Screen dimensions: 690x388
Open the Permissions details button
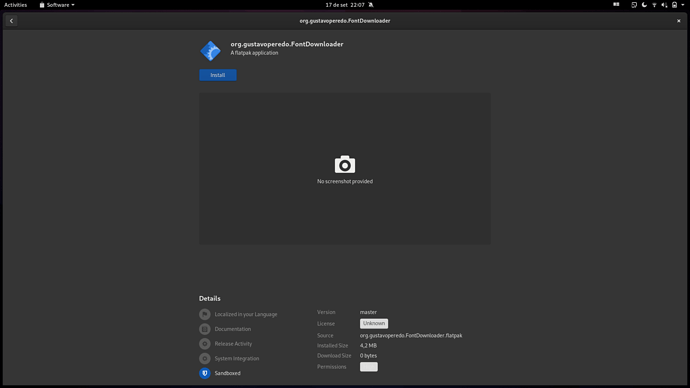click(x=369, y=366)
